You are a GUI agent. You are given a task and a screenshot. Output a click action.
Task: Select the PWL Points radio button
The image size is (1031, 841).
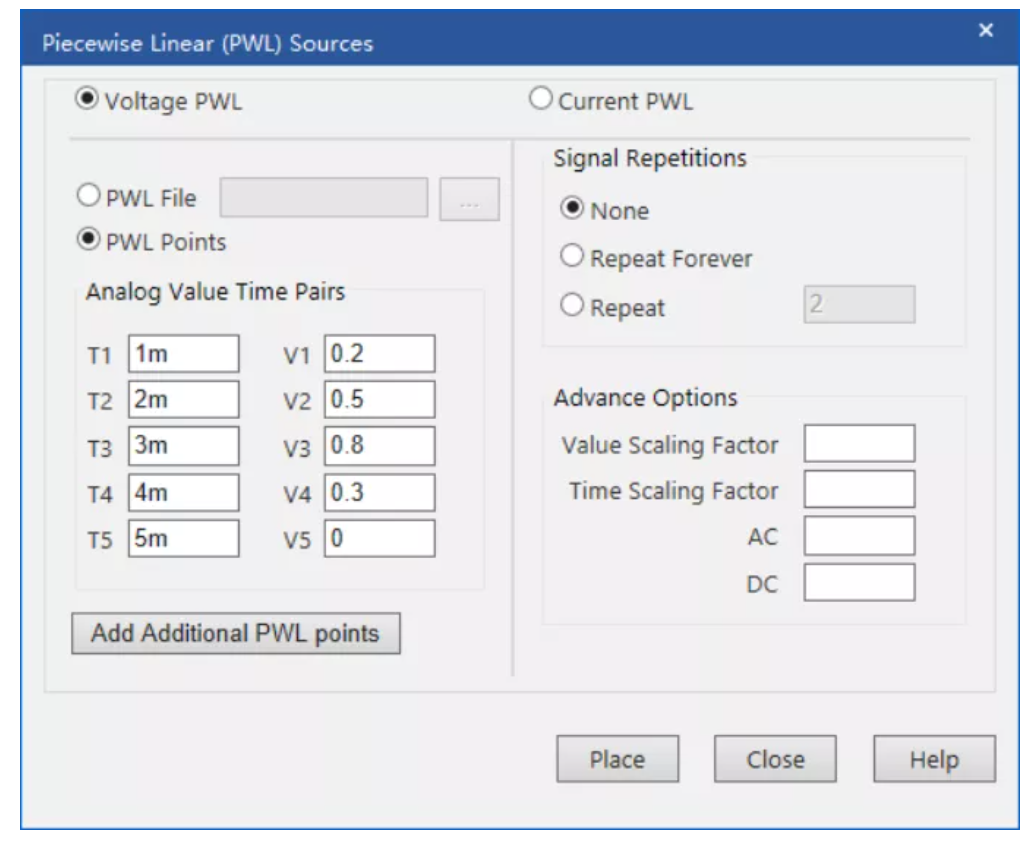tap(89, 240)
